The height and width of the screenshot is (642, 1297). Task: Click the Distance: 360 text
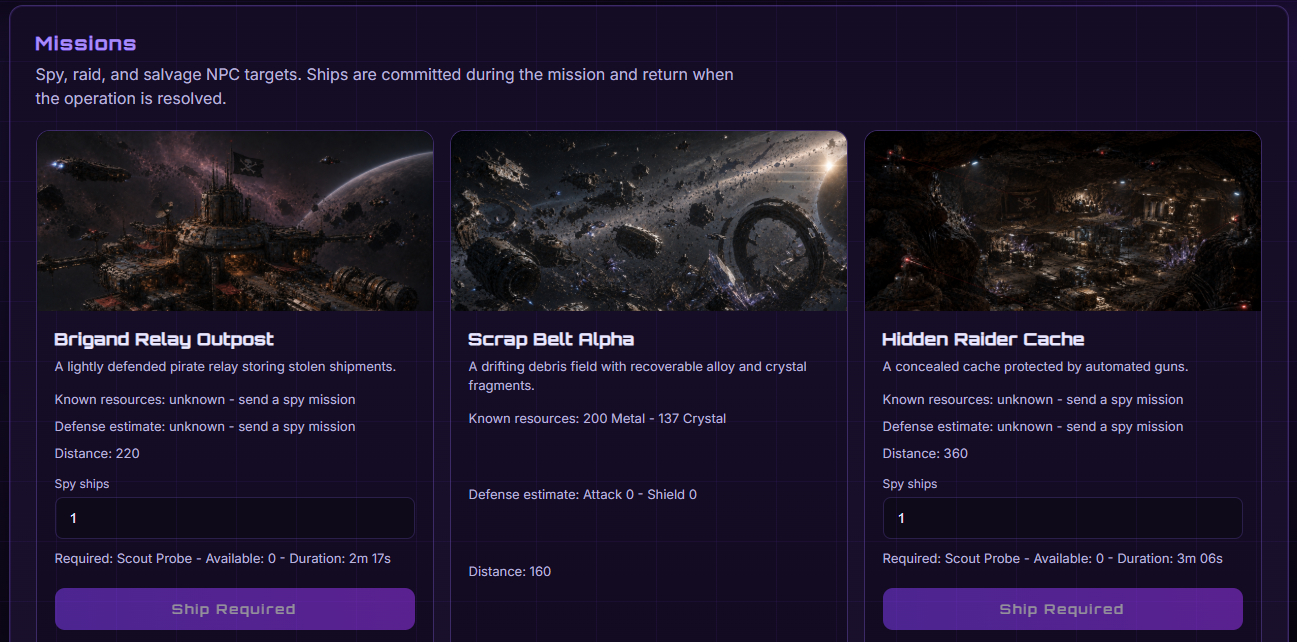click(x=925, y=453)
